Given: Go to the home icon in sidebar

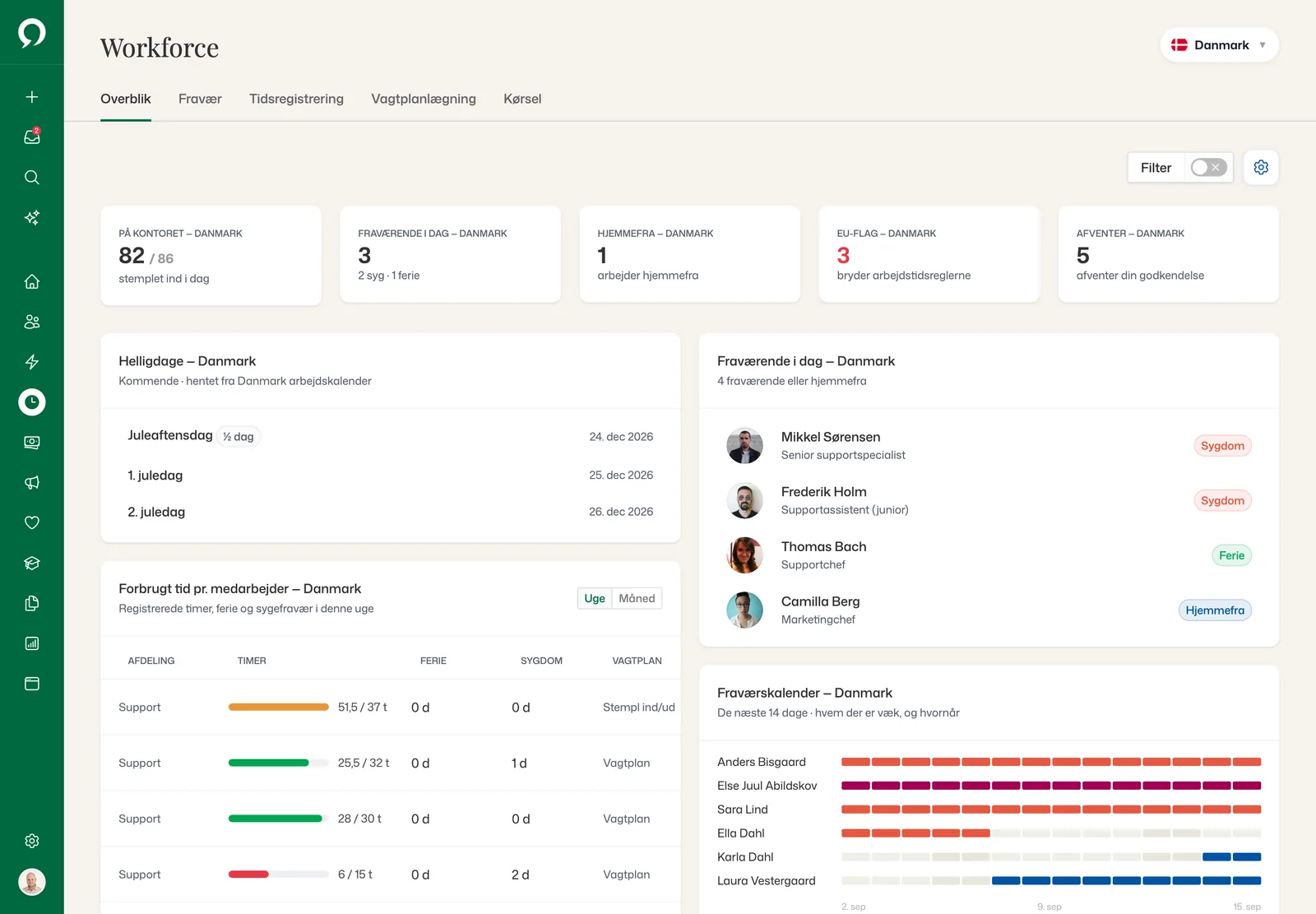Looking at the screenshot, I should coord(32,281).
